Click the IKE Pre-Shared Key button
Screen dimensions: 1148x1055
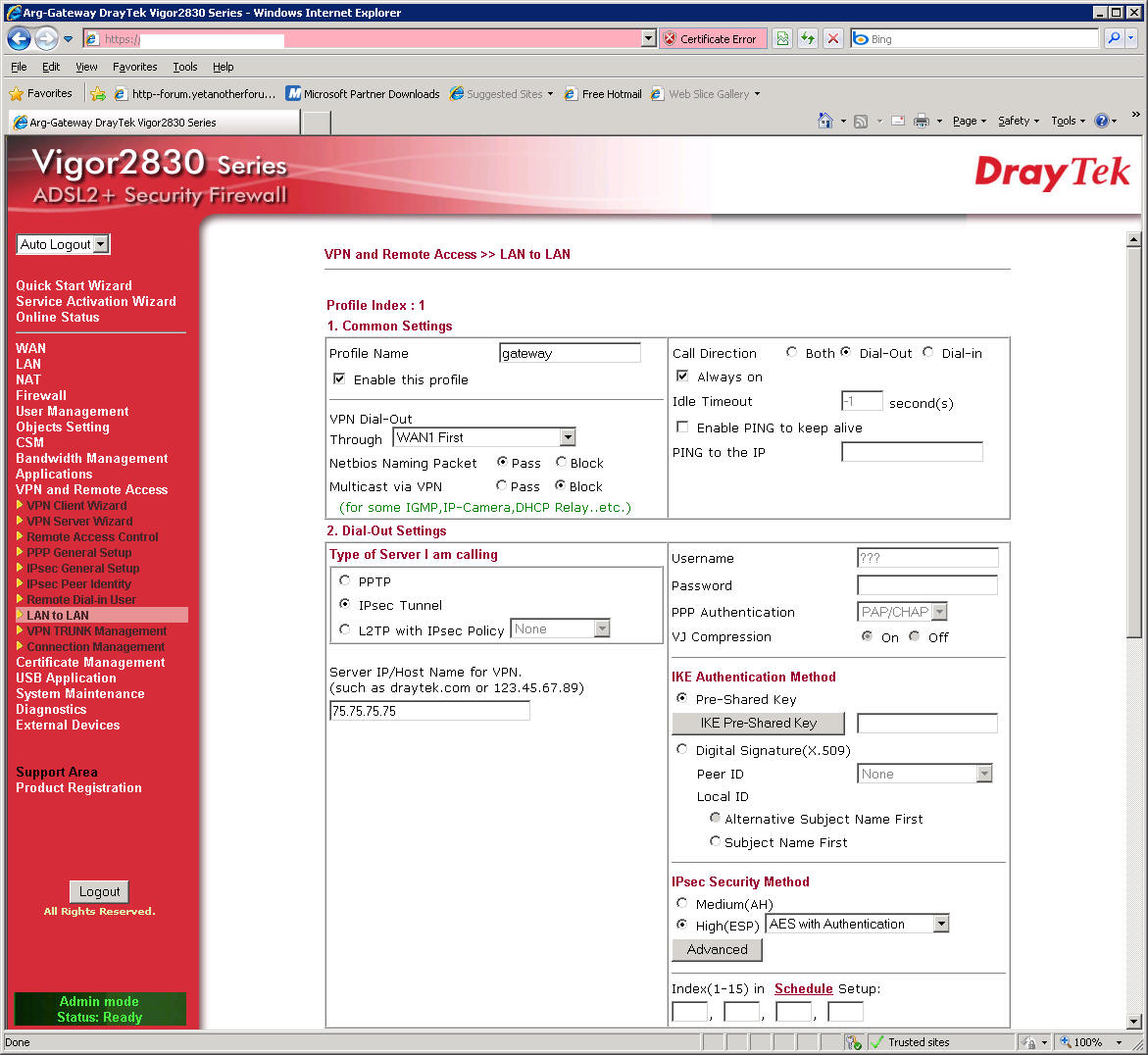(x=758, y=723)
